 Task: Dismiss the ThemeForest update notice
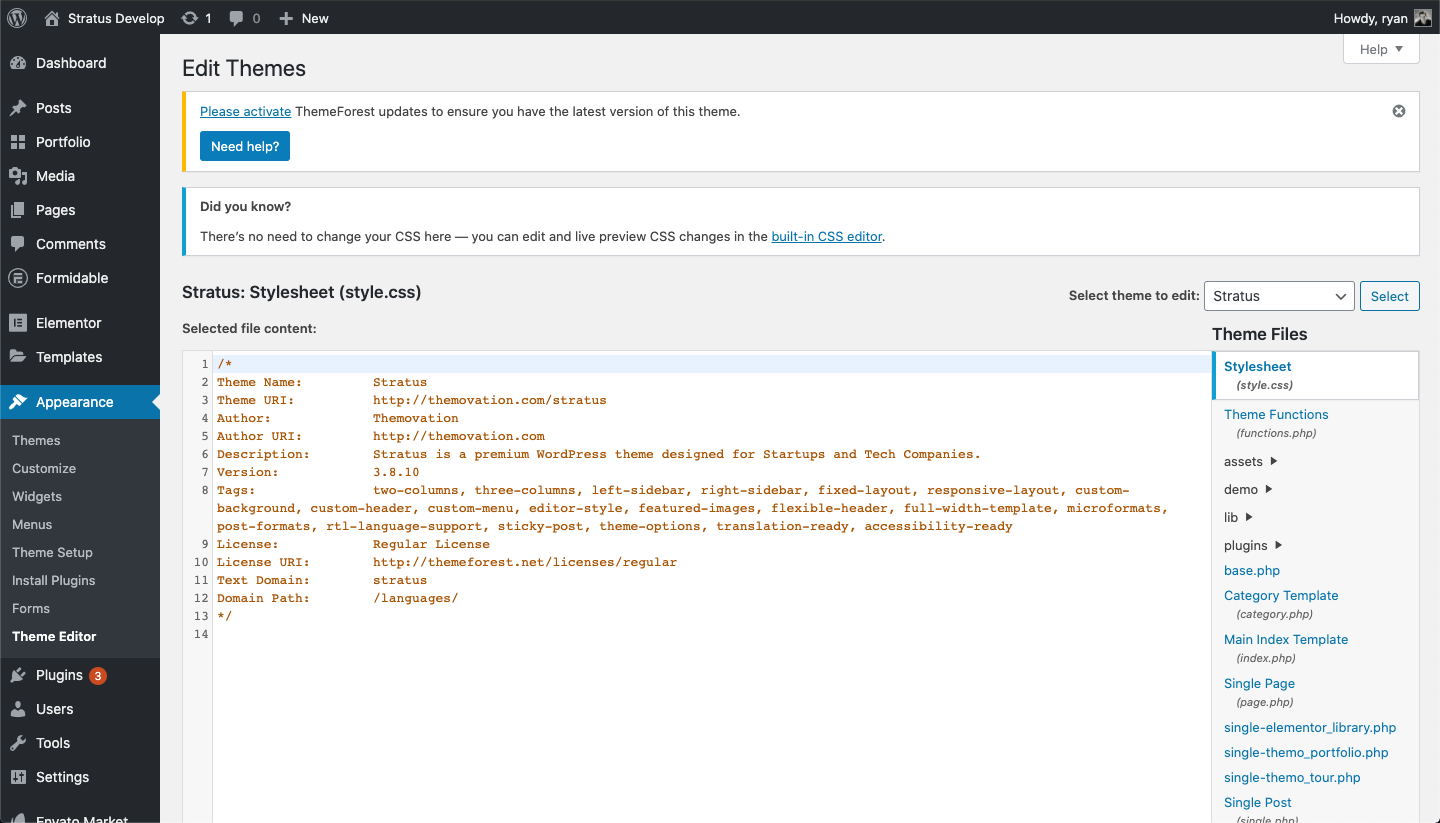1399,111
